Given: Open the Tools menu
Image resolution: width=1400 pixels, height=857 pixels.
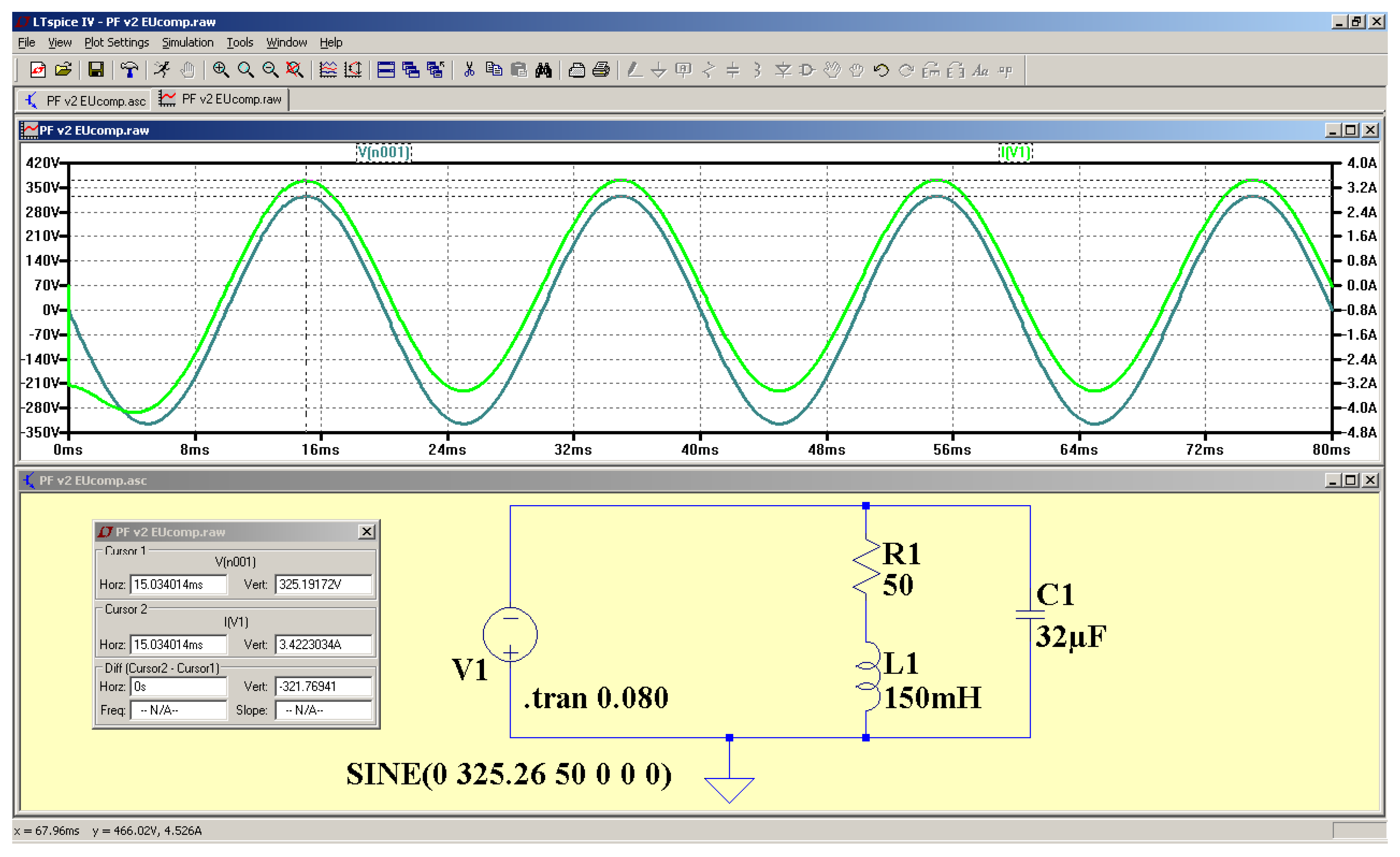Looking at the screenshot, I should click(240, 43).
